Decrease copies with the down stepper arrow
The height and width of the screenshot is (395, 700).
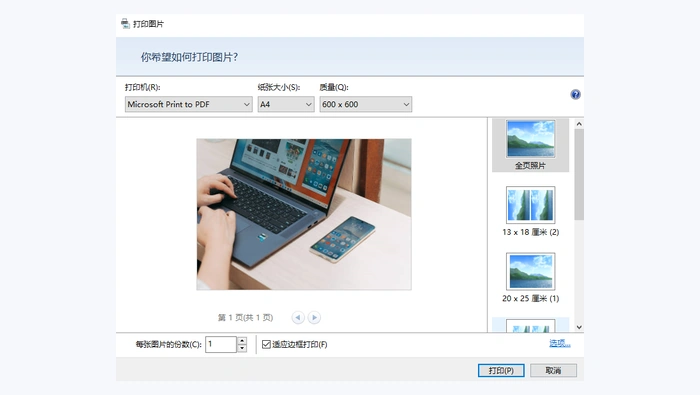(x=242, y=348)
